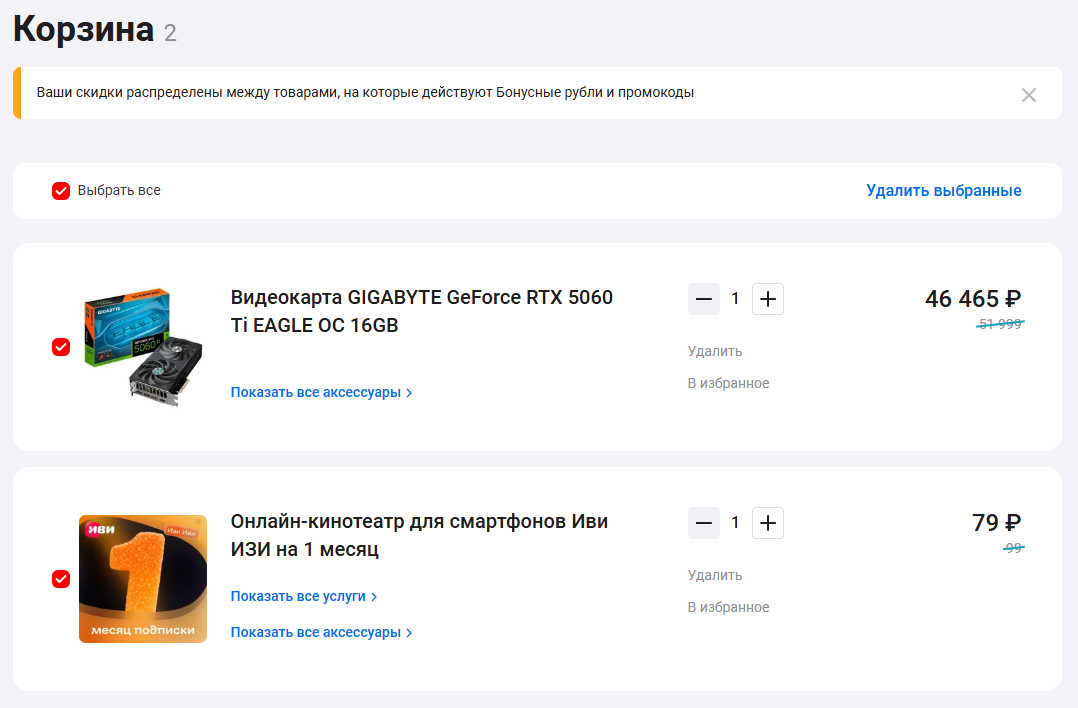1078x708 pixels.
Task: Show all accessories for the video card
Action: 321,392
